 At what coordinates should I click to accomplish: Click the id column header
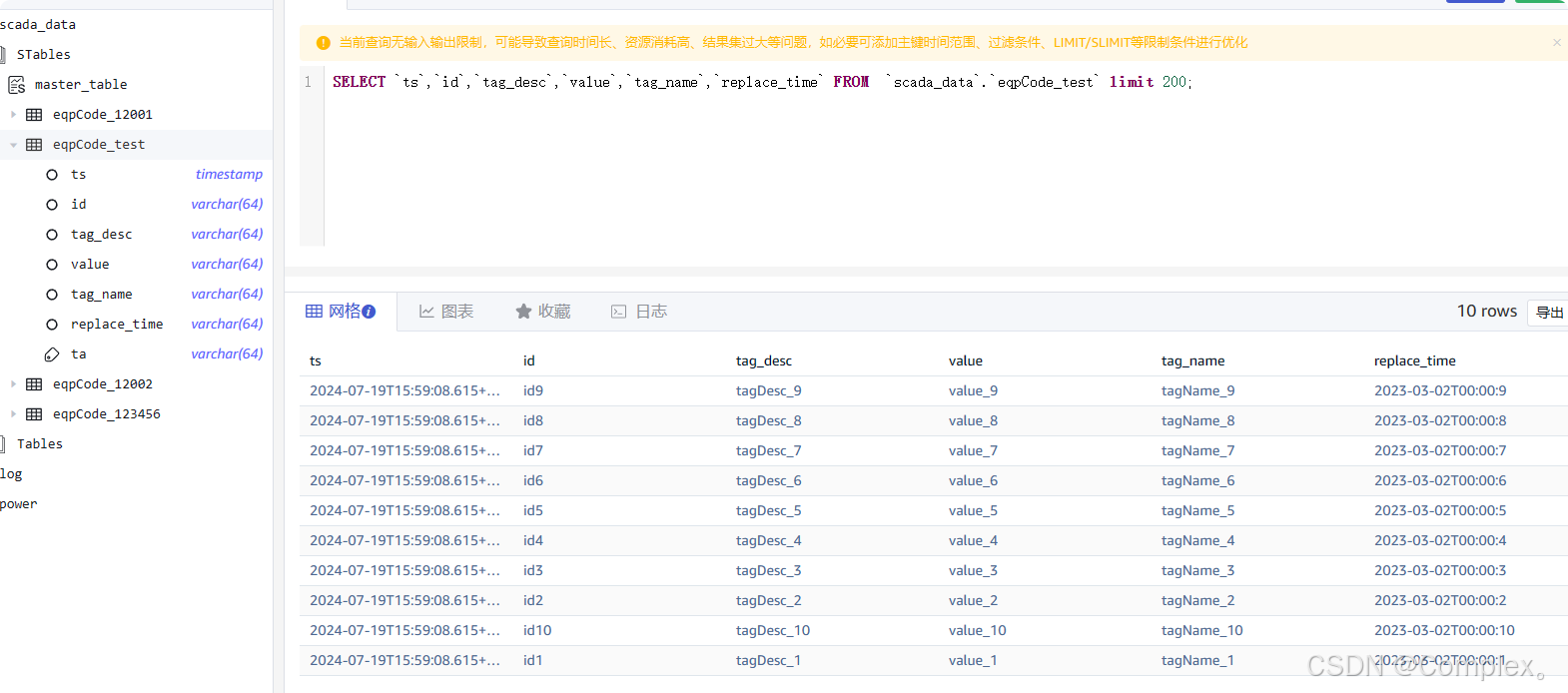click(529, 361)
